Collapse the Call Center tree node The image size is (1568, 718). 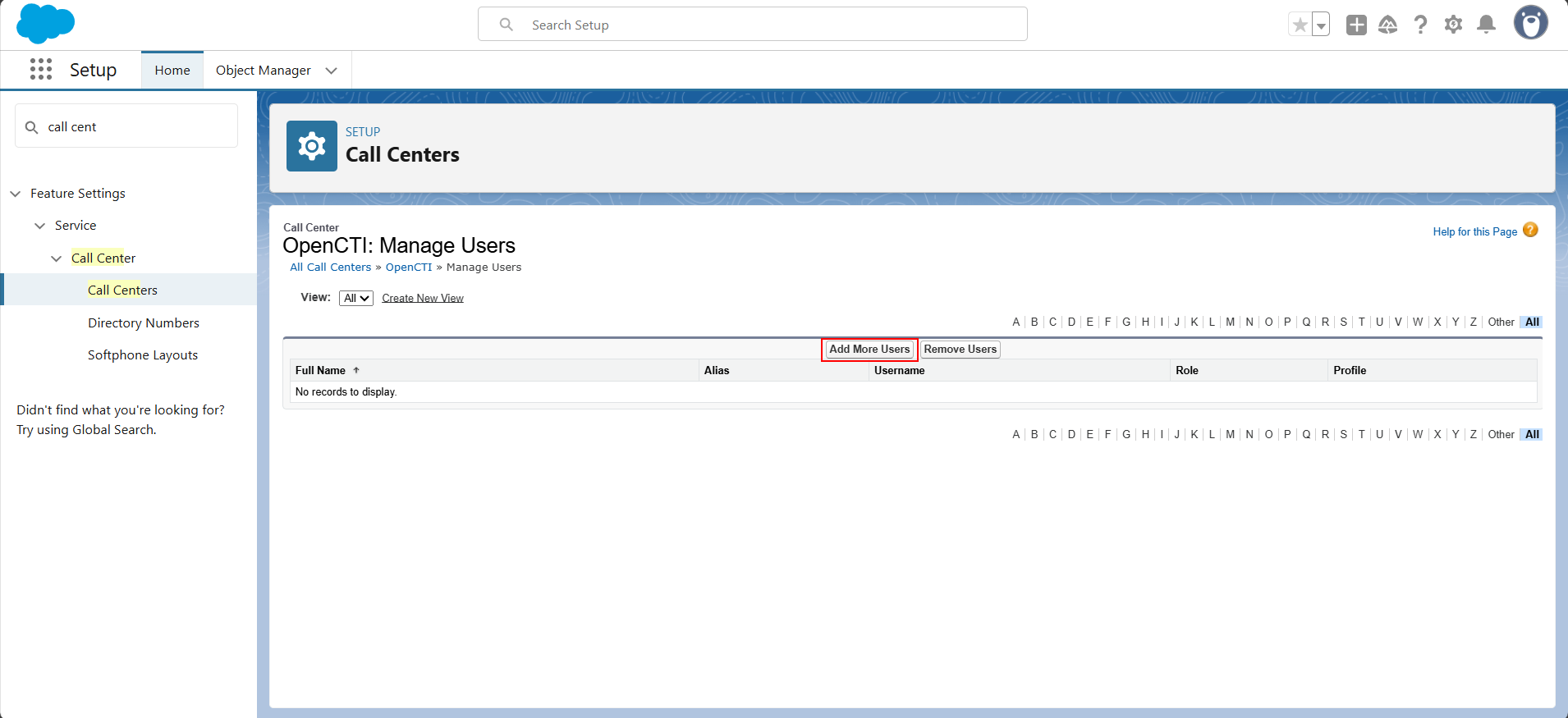[x=56, y=258]
